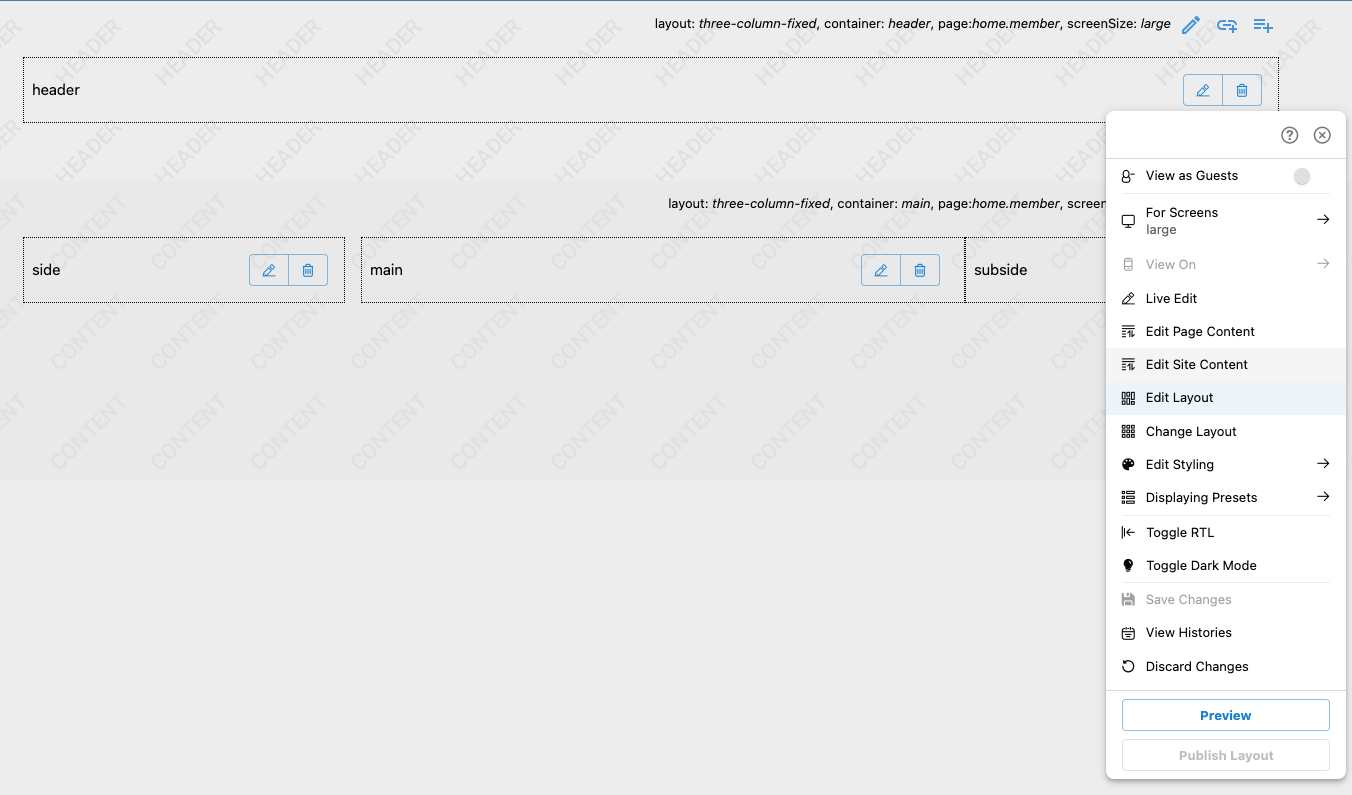Click the add-to-list icon in the top toolbar
The width and height of the screenshot is (1352, 795).
(x=1263, y=24)
